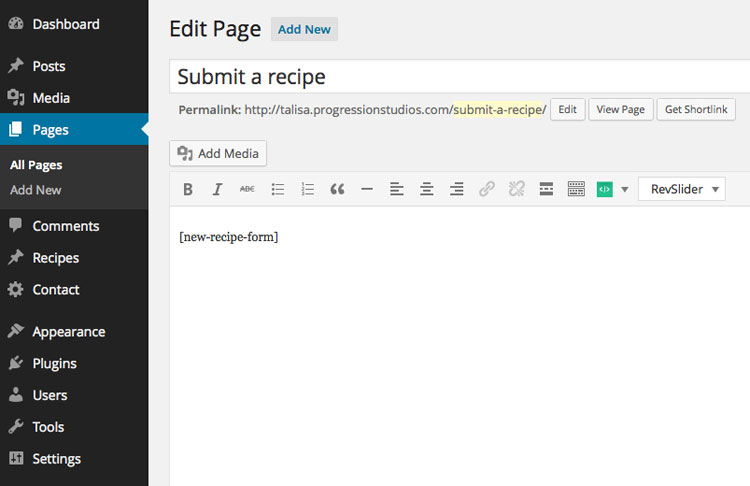Open Posts menu in sidebar
Screen dimensions: 750x486
click(x=74, y=66)
